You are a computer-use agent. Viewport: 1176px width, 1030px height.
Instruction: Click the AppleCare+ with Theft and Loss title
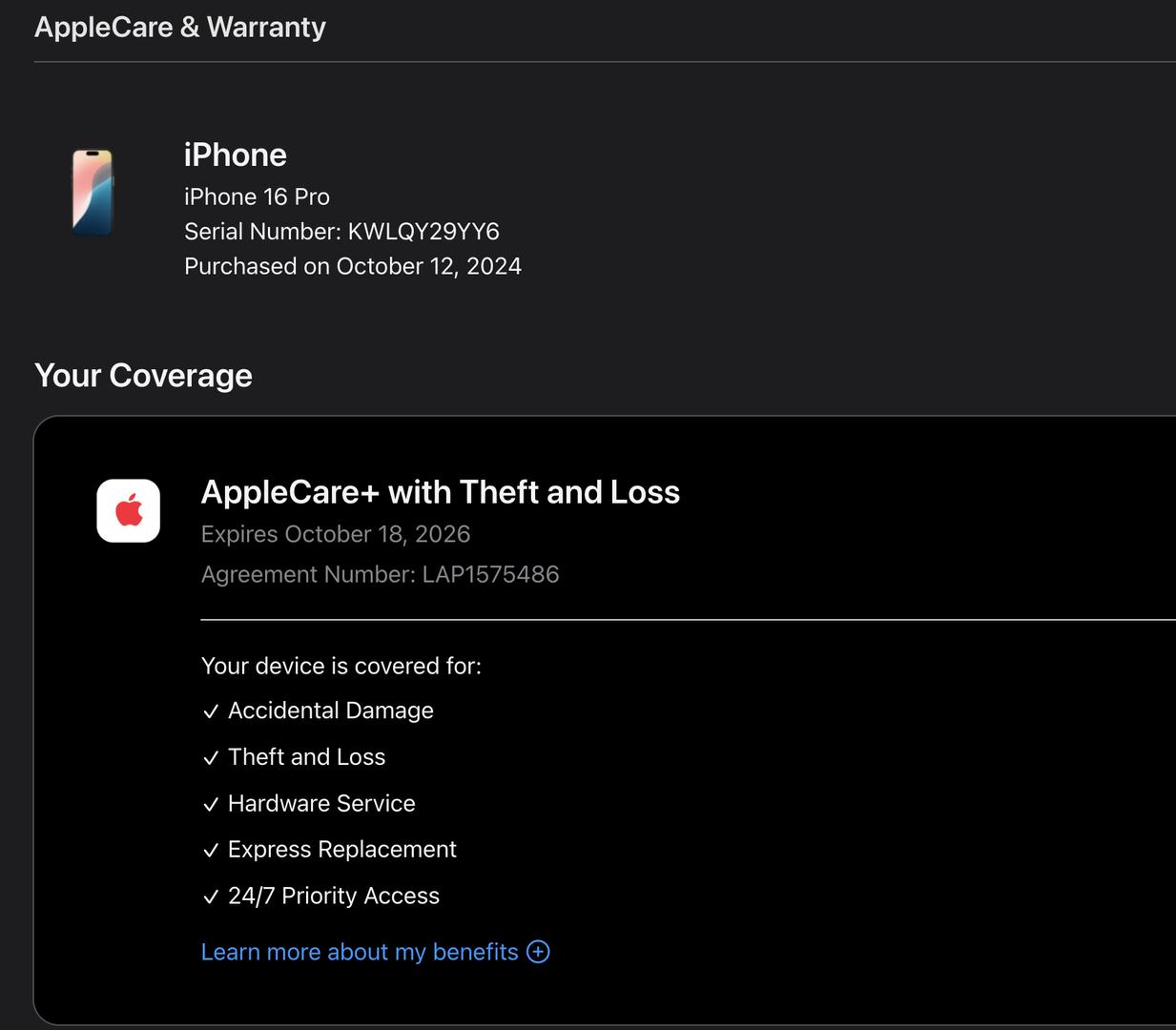tap(440, 492)
